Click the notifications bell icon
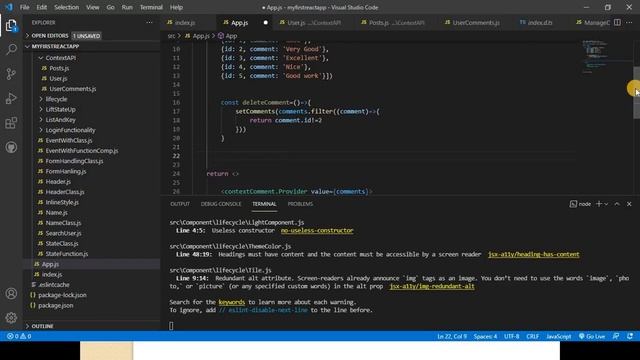The height and width of the screenshot is (360, 640). pos(630,336)
